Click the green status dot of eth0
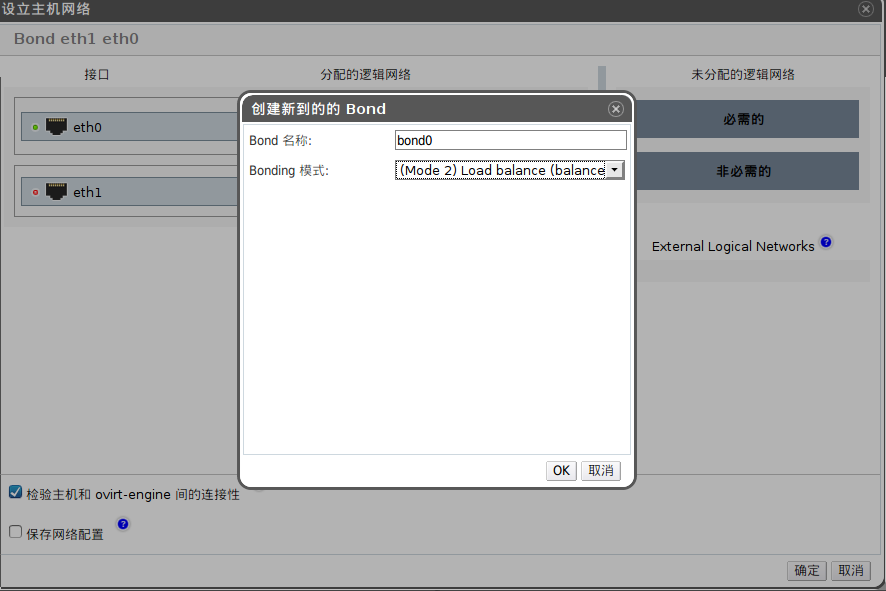The width and height of the screenshot is (886, 591). point(36,127)
